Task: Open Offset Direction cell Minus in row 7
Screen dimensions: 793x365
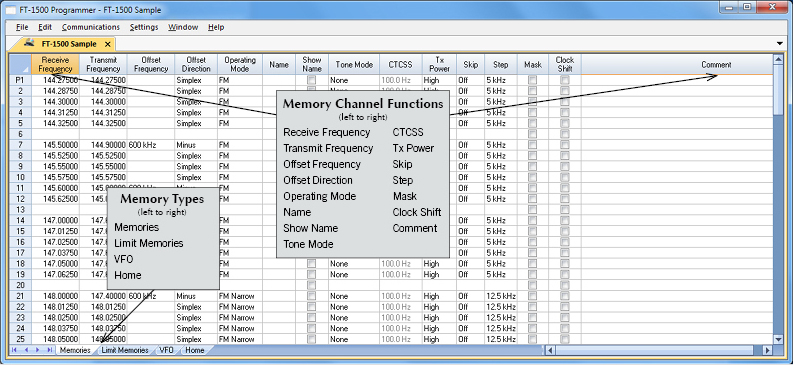Action: point(196,145)
